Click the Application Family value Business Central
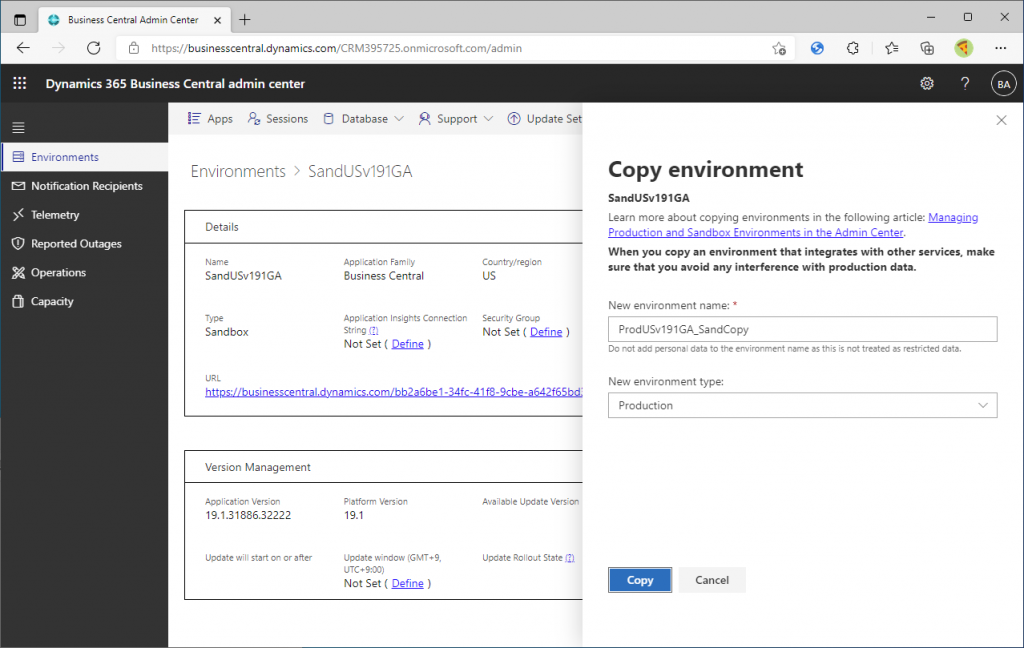 (384, 276)
